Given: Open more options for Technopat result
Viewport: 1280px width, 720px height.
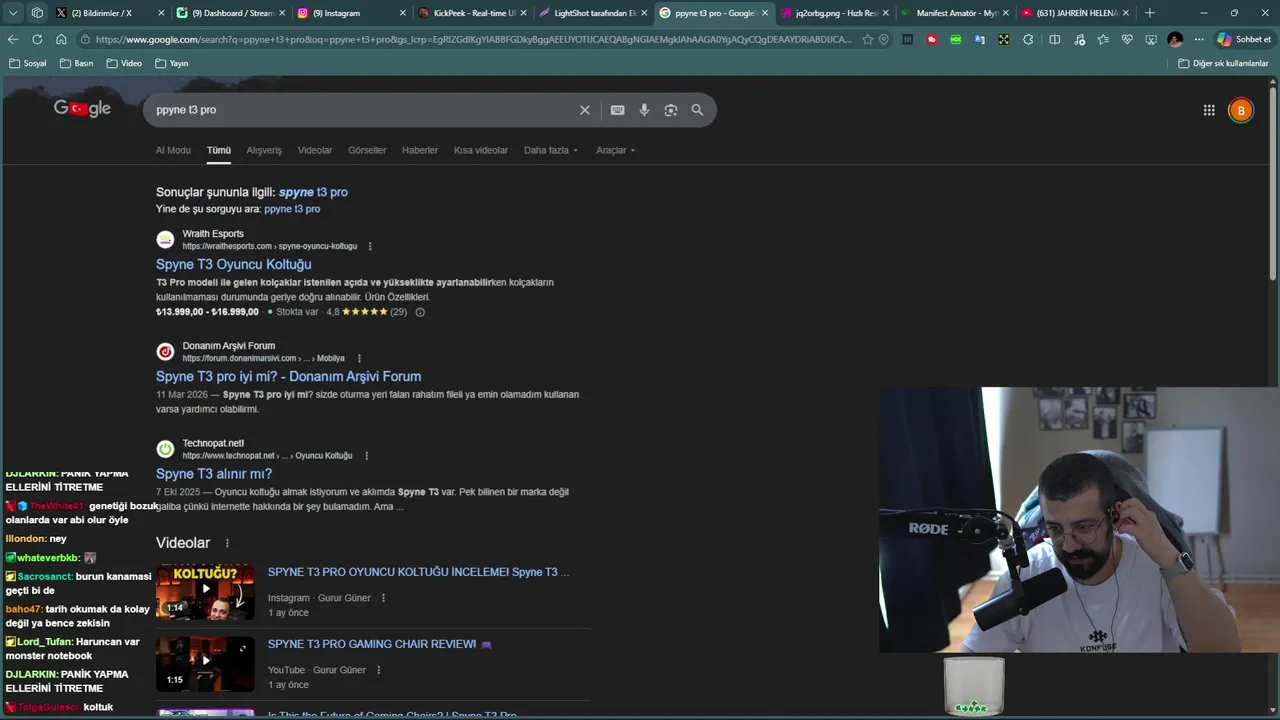Looking at the screenshot, I should click(x=366, y=455).
